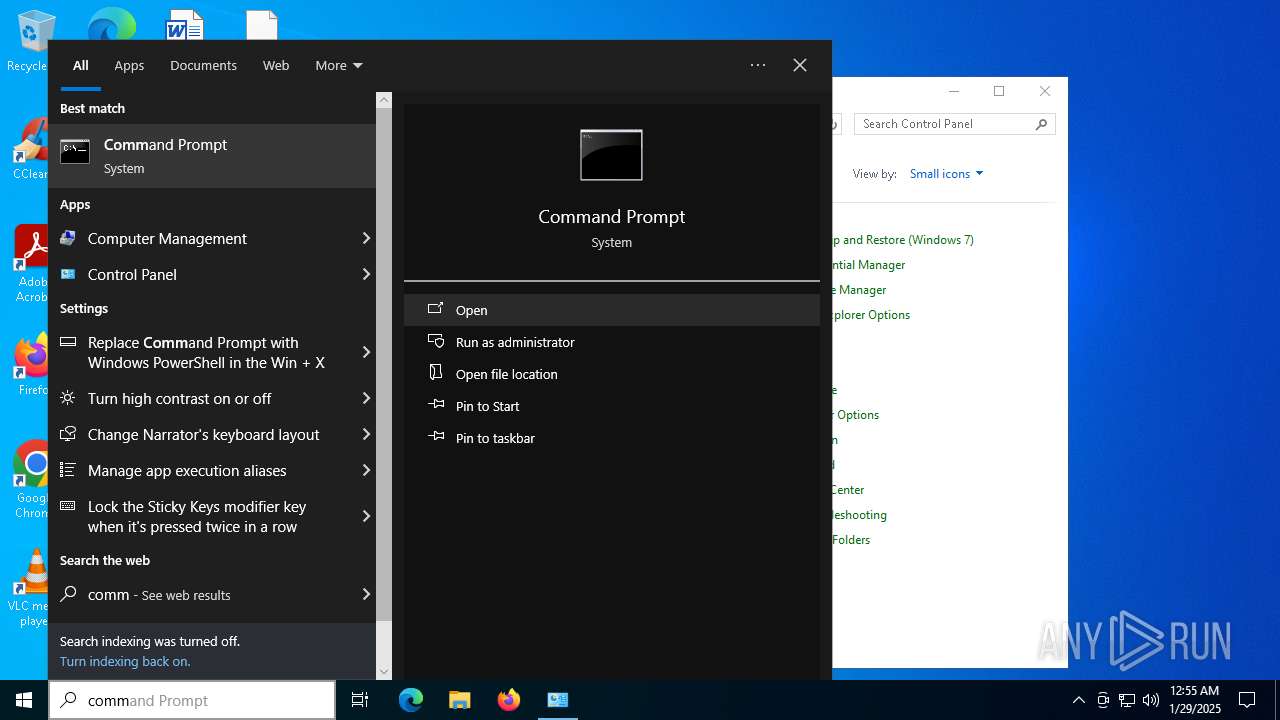Select the Apps search tab
Screen dimensions: 1280x720
[x=129, y=65]
